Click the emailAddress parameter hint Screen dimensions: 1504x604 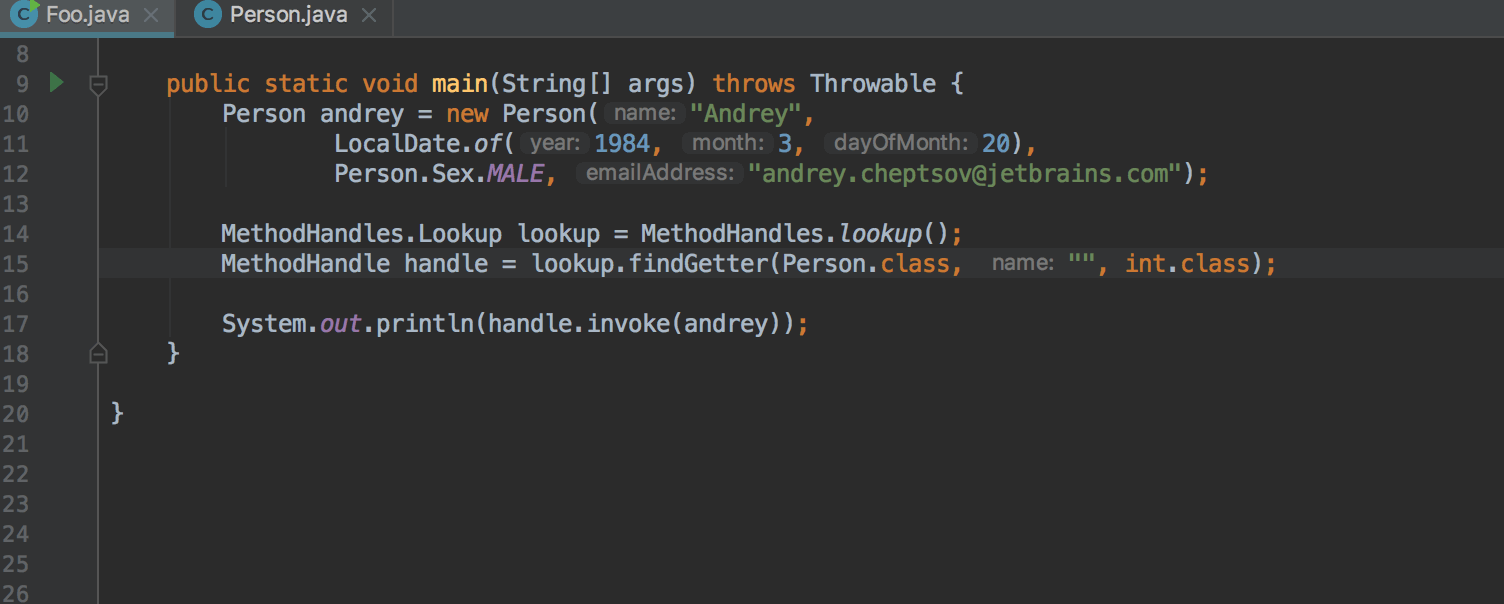[x=660, y=173]
